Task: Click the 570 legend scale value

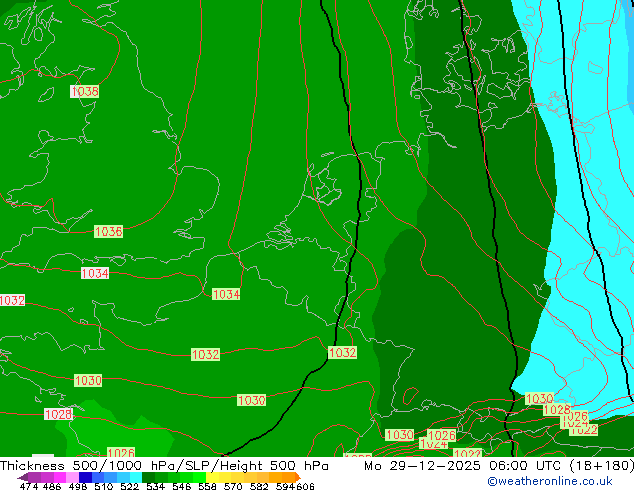Action: [x=233, y=486]
